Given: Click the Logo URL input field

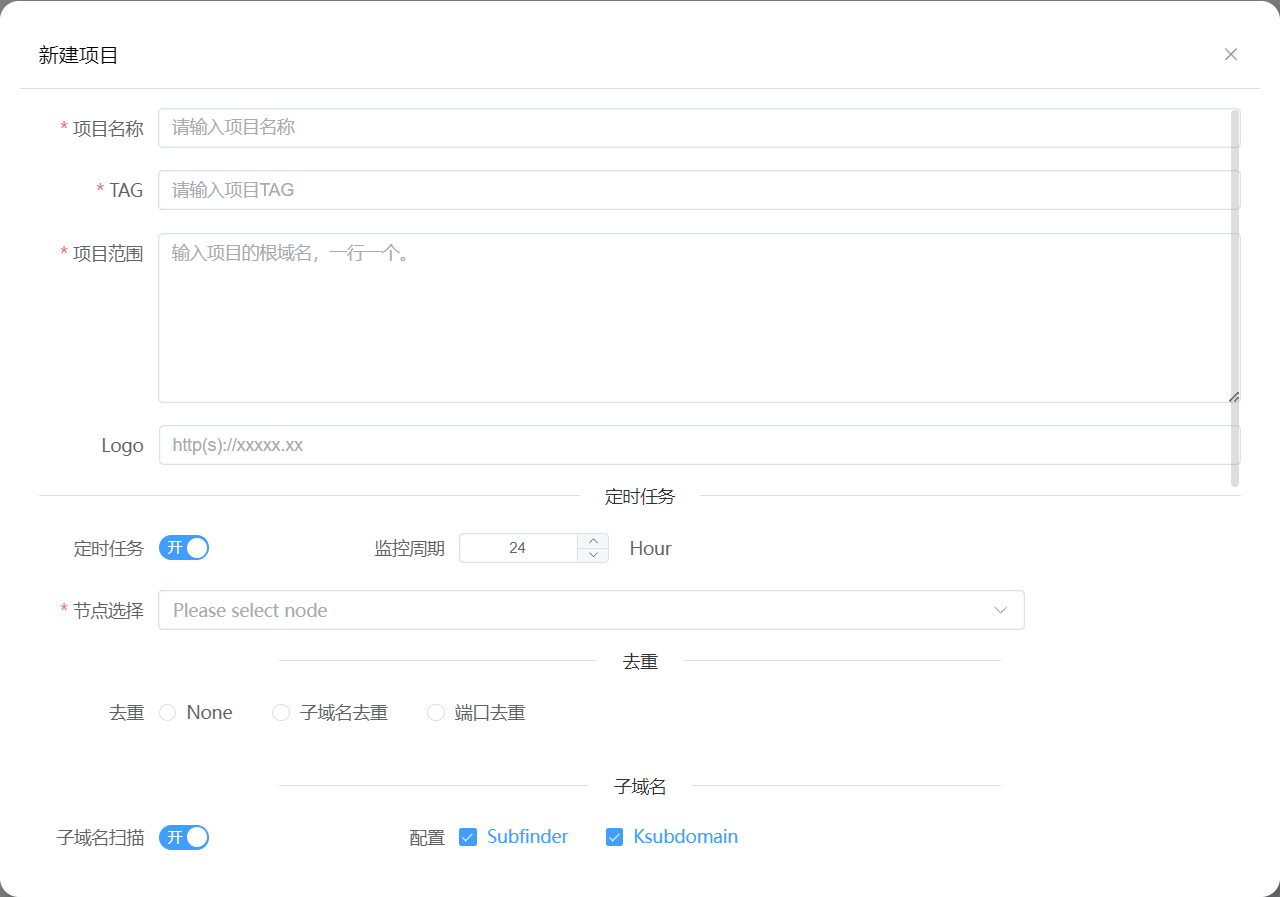Looking at the screenshot, I should [x=698, y=445].
